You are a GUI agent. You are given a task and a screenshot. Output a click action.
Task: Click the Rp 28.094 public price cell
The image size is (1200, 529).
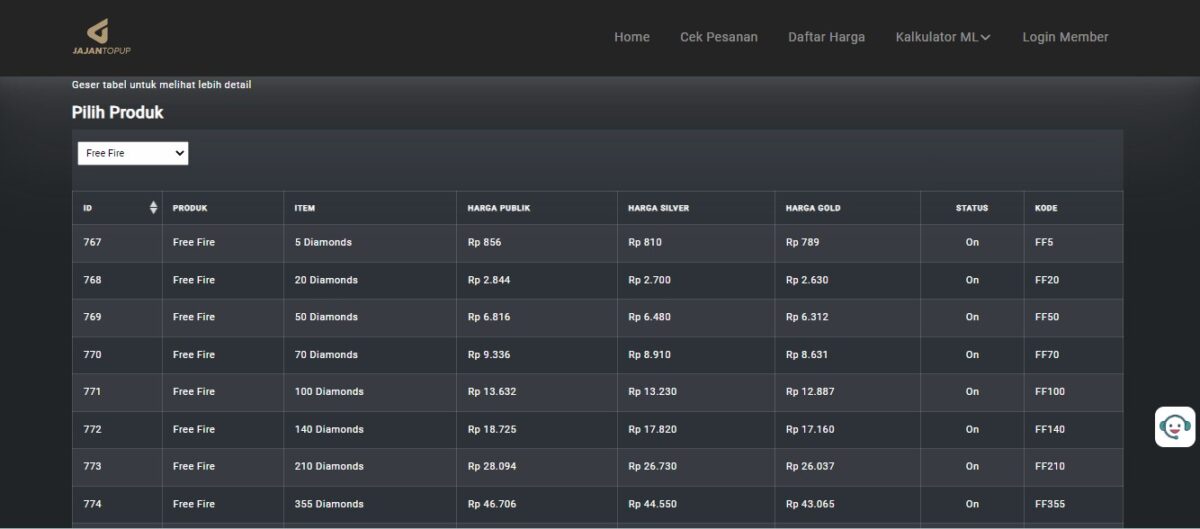492,466
